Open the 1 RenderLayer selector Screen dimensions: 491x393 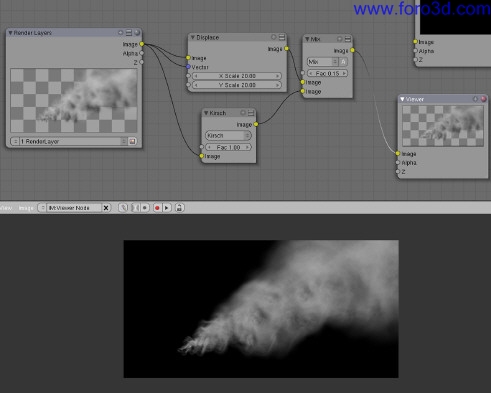tap(68, 141)
